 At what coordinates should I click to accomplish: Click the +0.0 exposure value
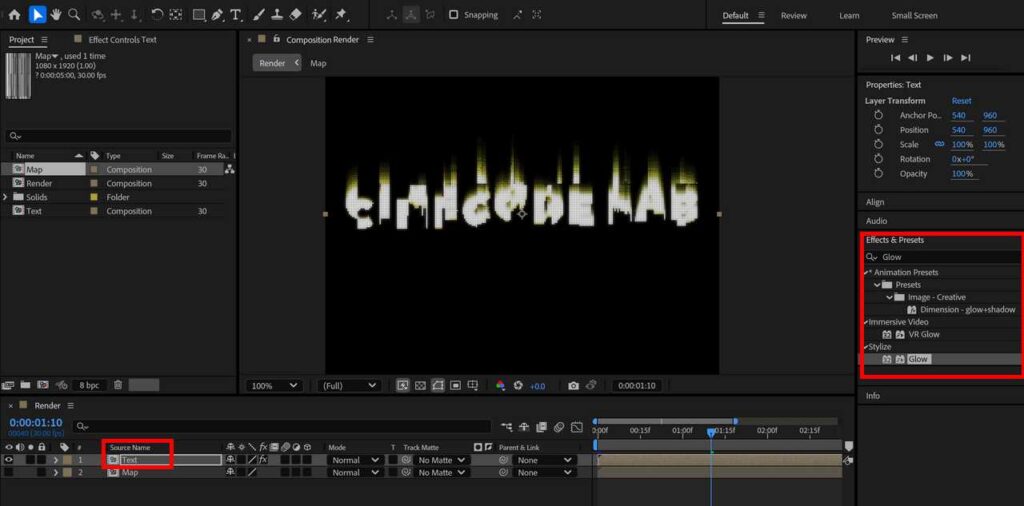pos(537,386)
